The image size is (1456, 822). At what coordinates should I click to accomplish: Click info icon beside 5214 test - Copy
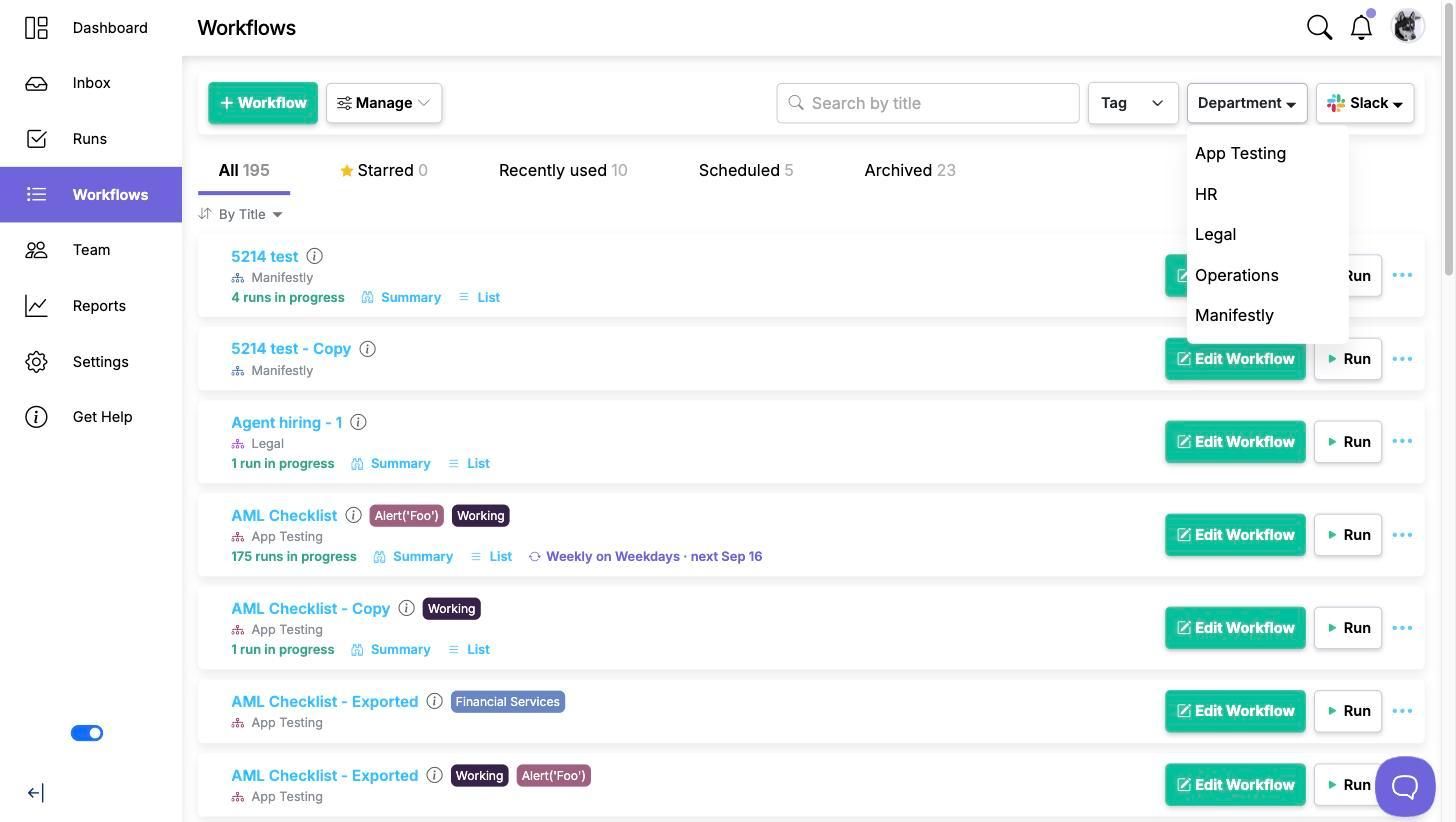pos(367,349)
